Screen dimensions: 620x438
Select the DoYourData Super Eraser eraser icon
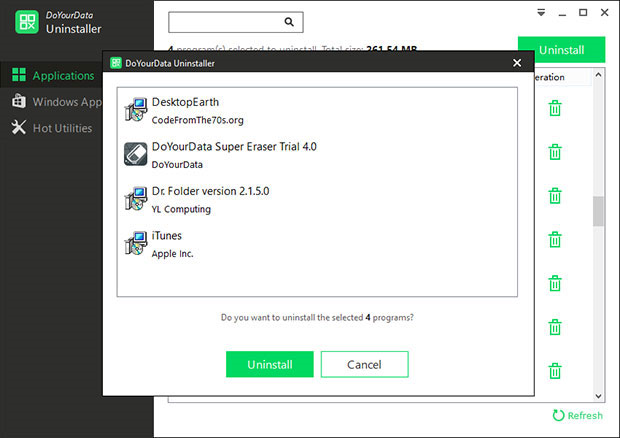tap(135, 154)
